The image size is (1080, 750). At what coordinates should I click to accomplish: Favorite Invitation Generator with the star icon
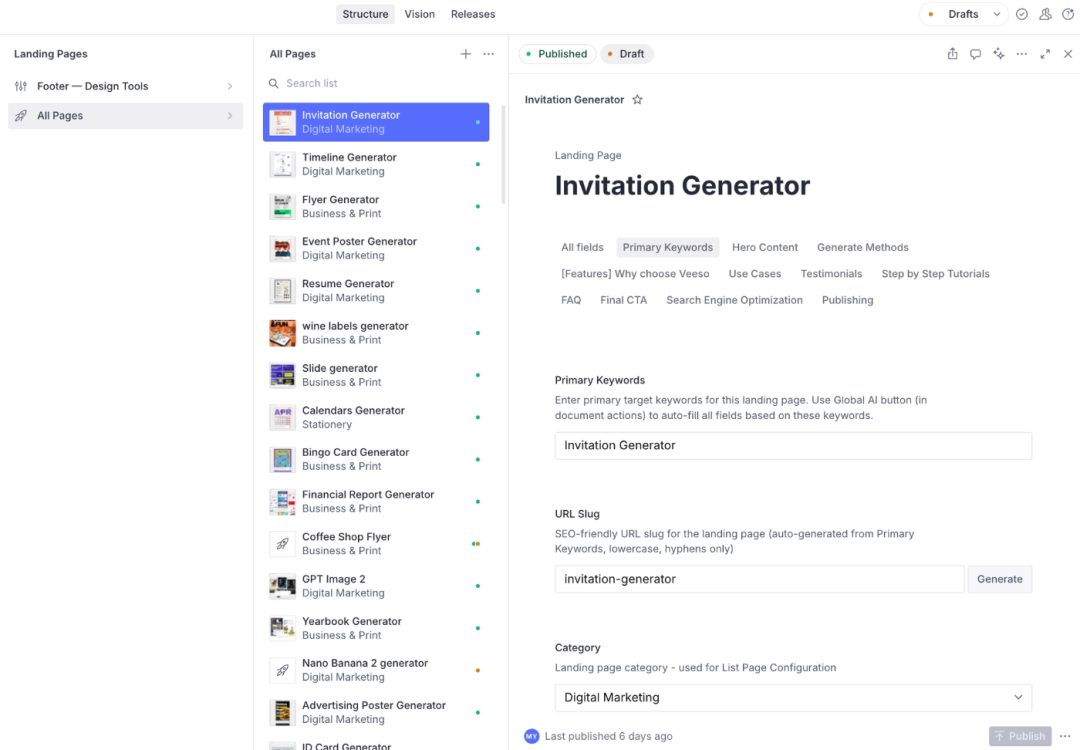637,100
